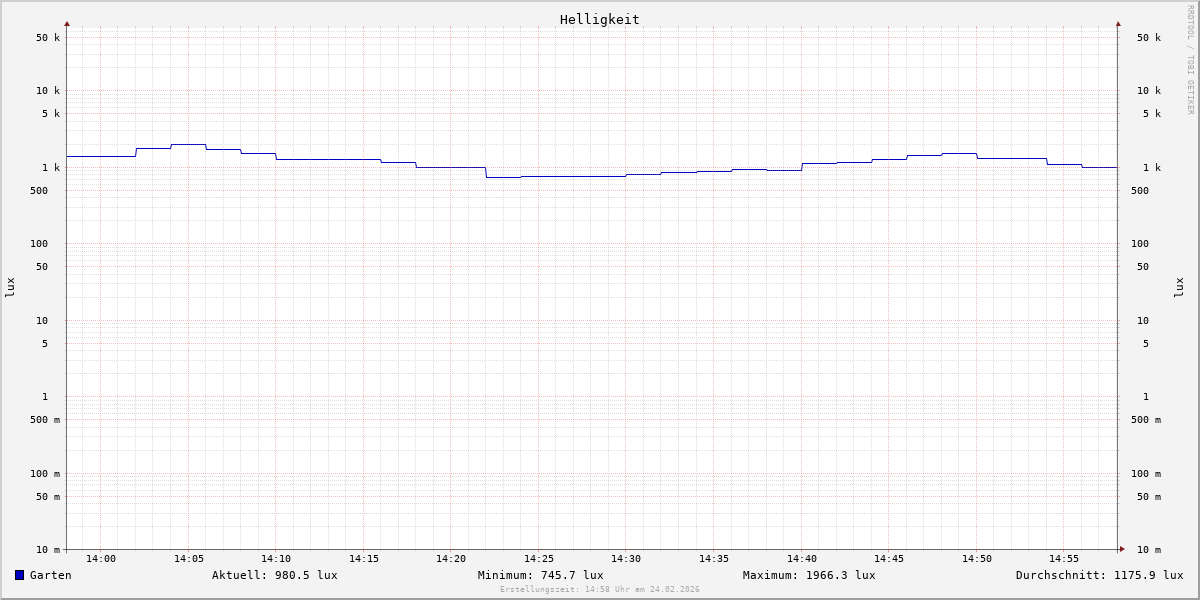1200x600 pixels.
Task: Click the Aktuell 980.5 lux value
Action: [274, 575]
